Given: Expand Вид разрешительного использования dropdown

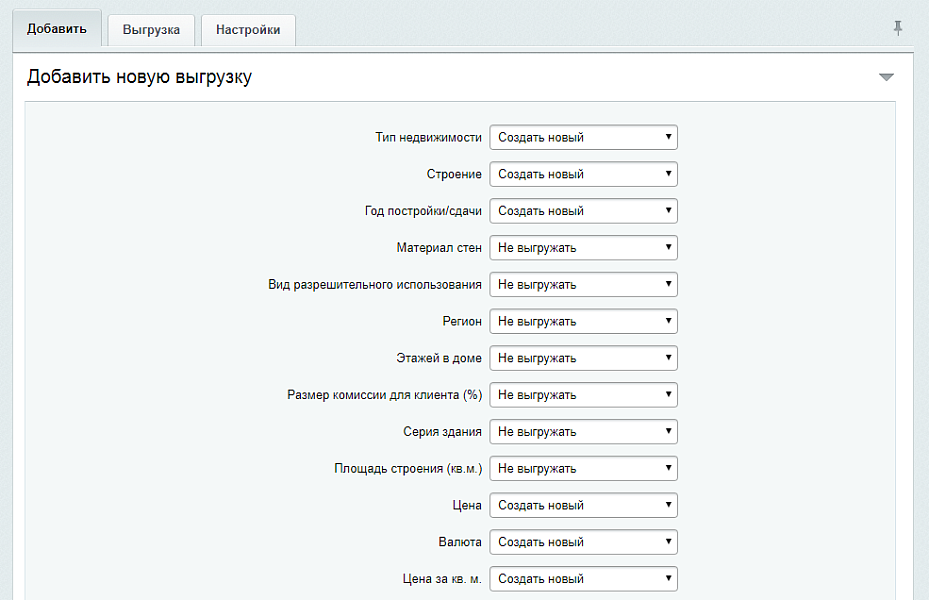Looking at the screenshot, I should pyautogui.click(x=583, y=285).
